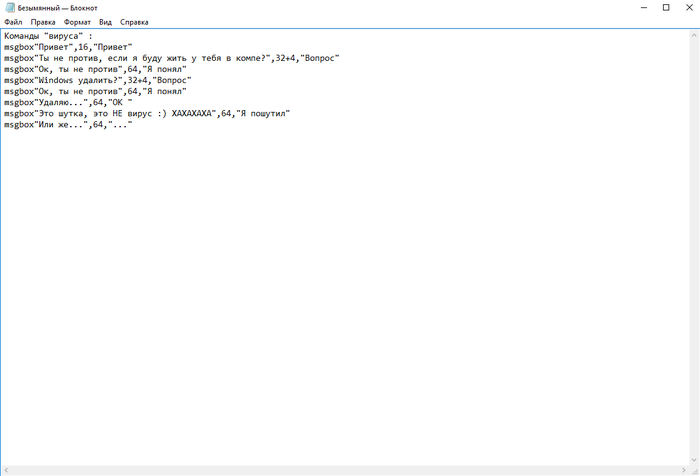This screenshot has height=476, width=700.
Task: Minimize the Блокнот window
Action: pyautogui.click(x=644, y=8)
